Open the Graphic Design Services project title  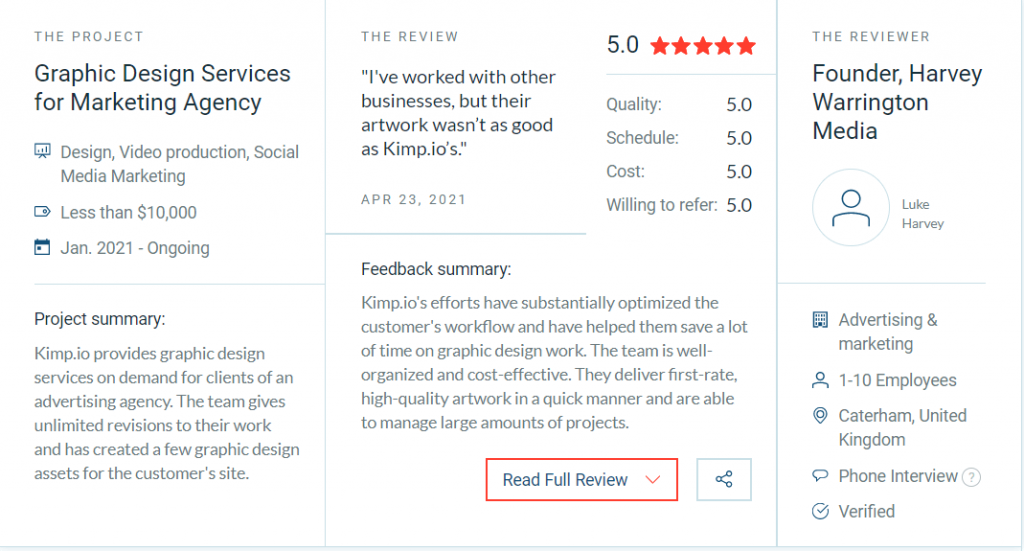pyautogui.click(x=162, y=88)
